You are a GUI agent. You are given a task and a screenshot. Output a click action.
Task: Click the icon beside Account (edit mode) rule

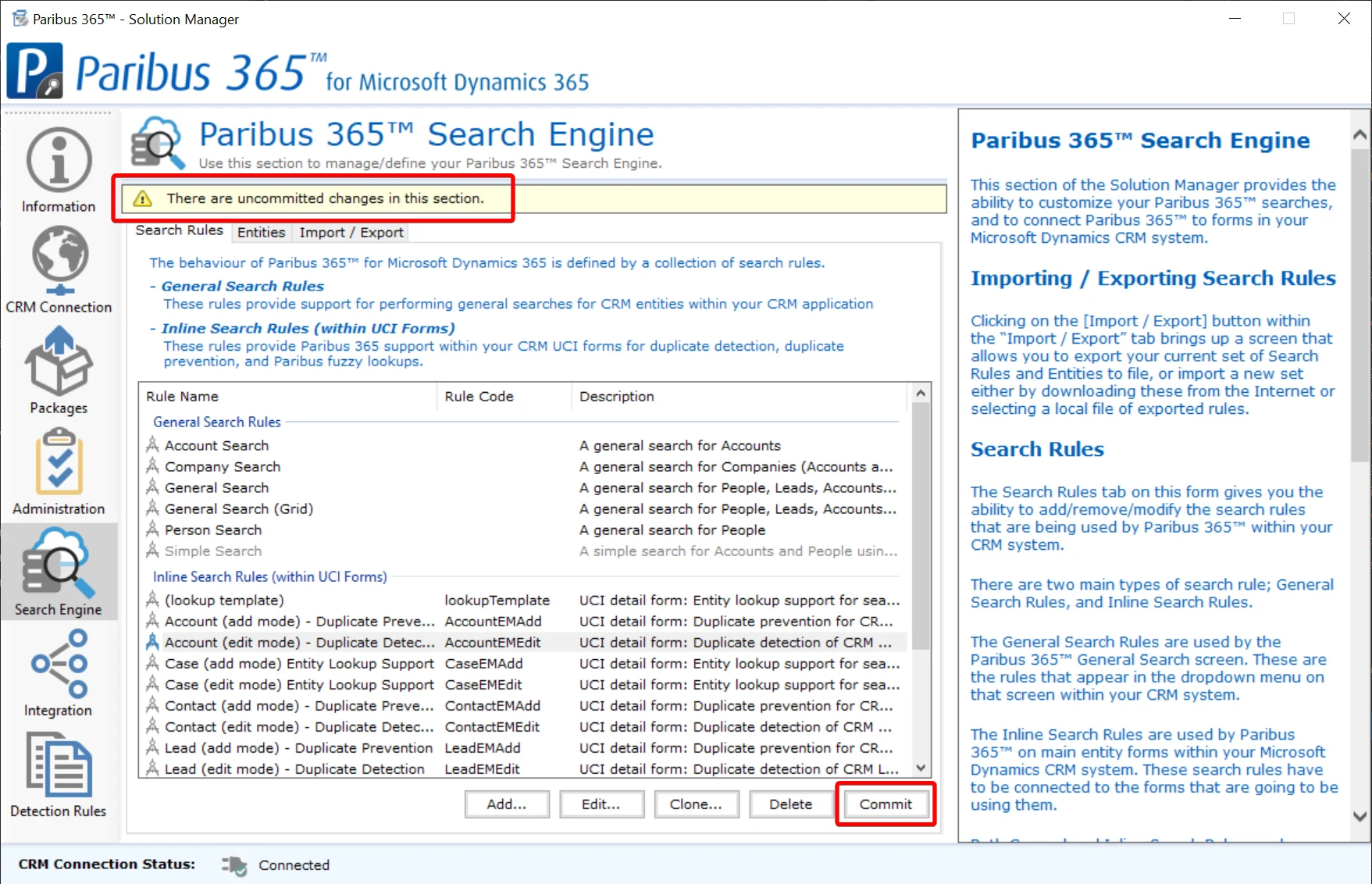[152, 642]
